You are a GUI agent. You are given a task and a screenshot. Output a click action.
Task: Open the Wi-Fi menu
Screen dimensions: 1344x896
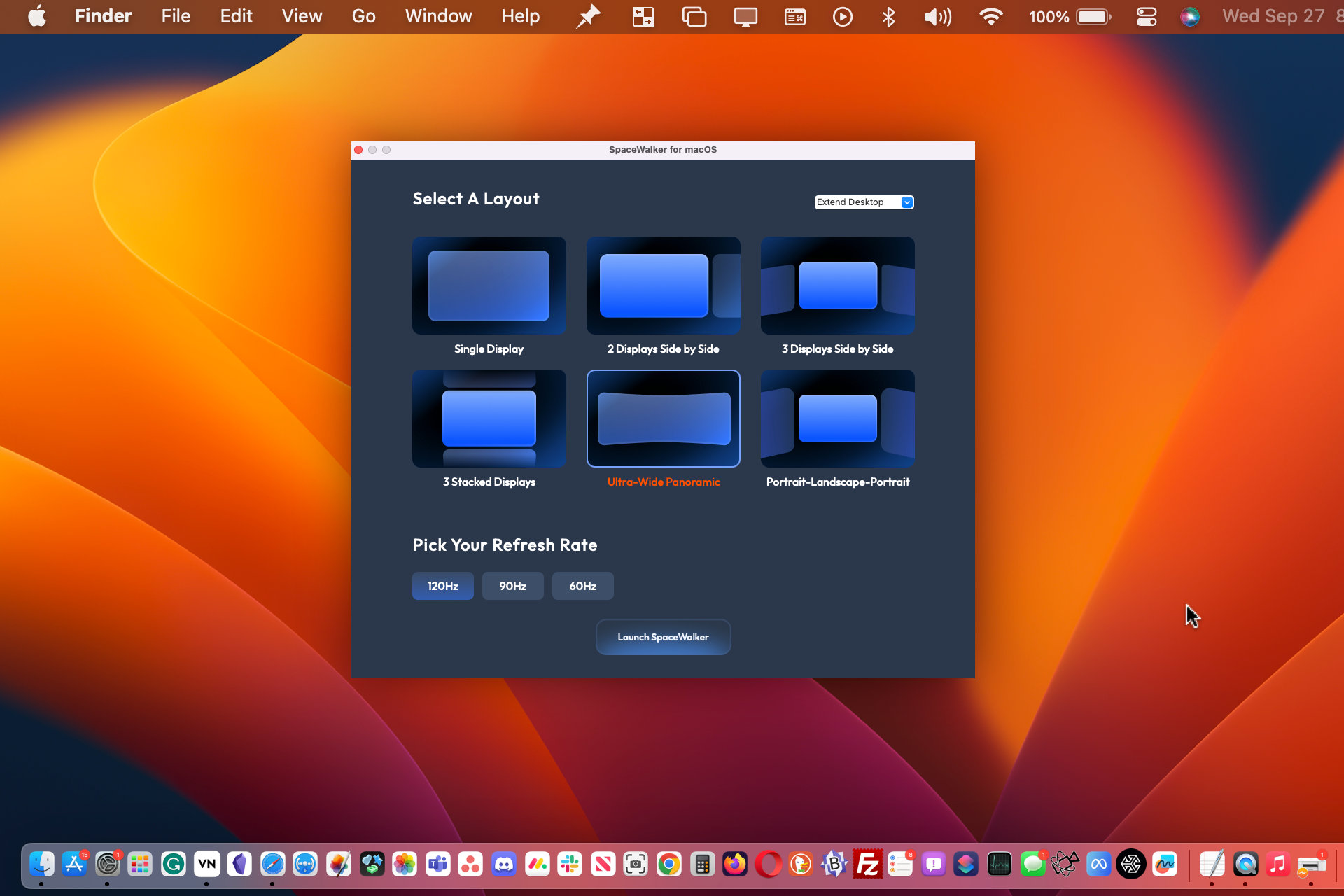click(990, 16)
